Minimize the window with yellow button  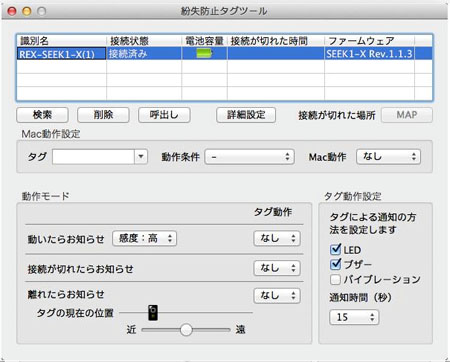[x=27, y=11]
